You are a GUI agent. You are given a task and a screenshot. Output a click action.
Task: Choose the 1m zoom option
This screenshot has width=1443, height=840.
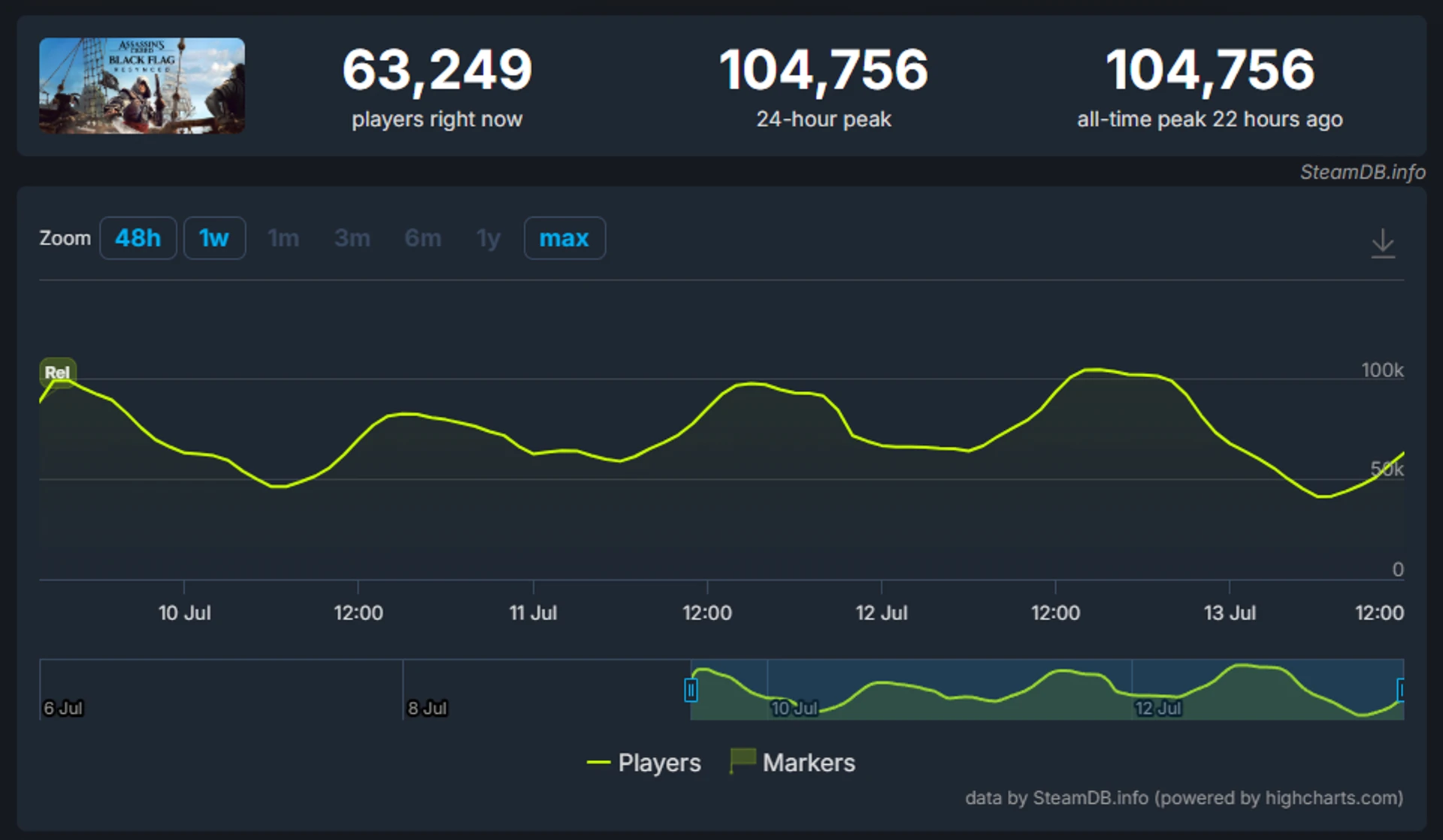pos(283,238)
